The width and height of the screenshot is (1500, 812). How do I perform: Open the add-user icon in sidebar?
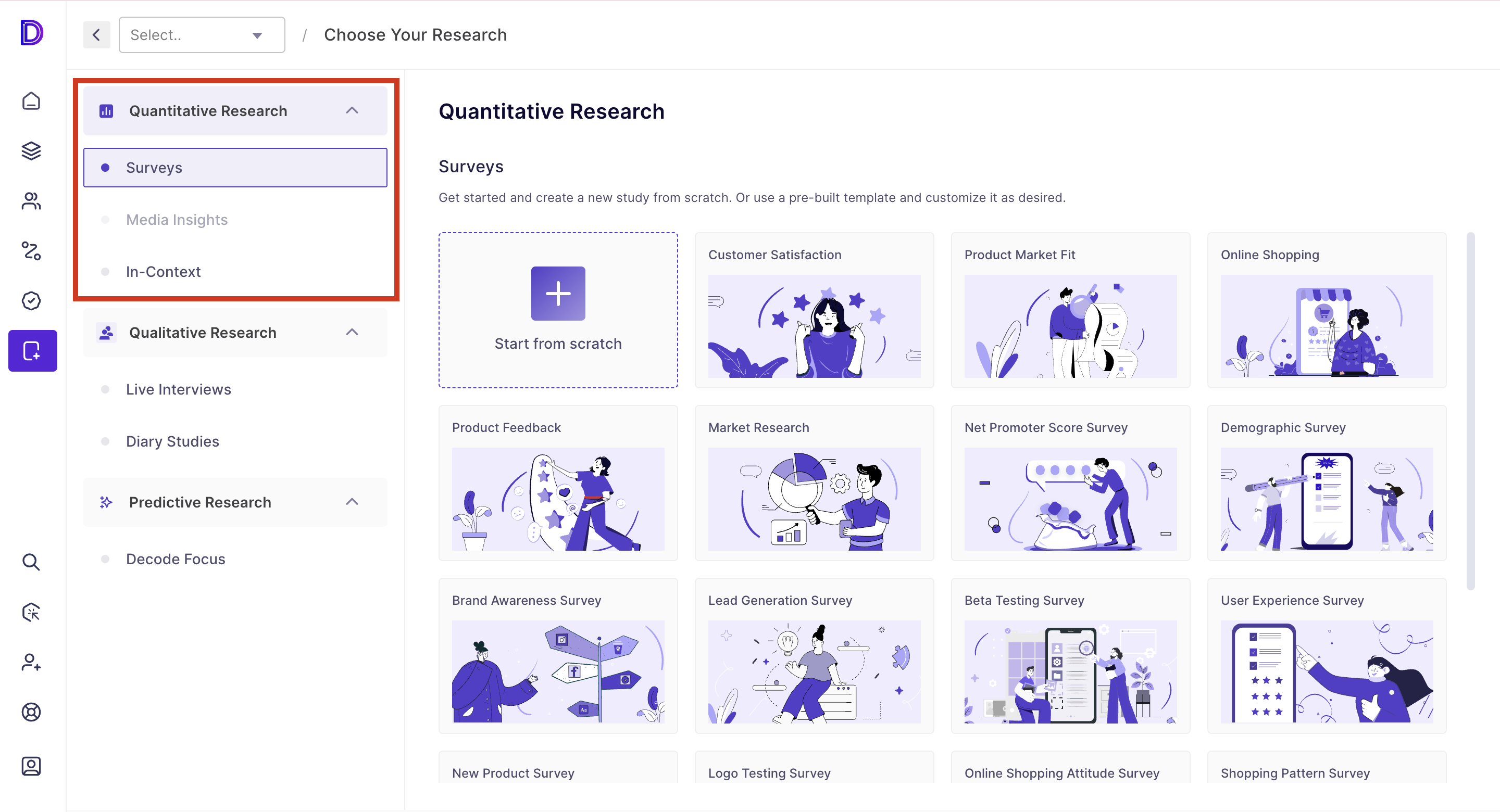tap(31, 663)
